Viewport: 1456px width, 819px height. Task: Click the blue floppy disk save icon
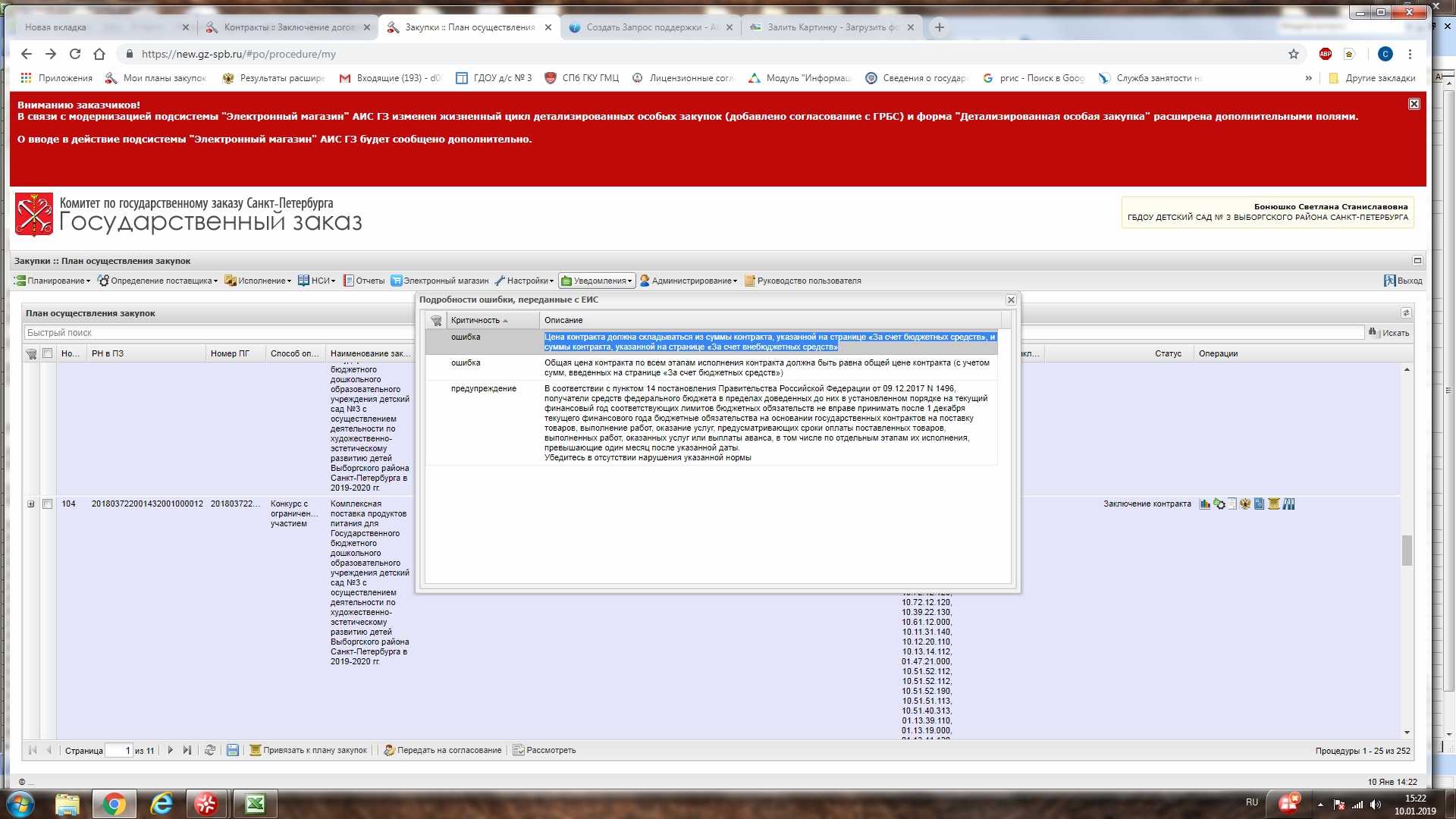pos(233,750)
